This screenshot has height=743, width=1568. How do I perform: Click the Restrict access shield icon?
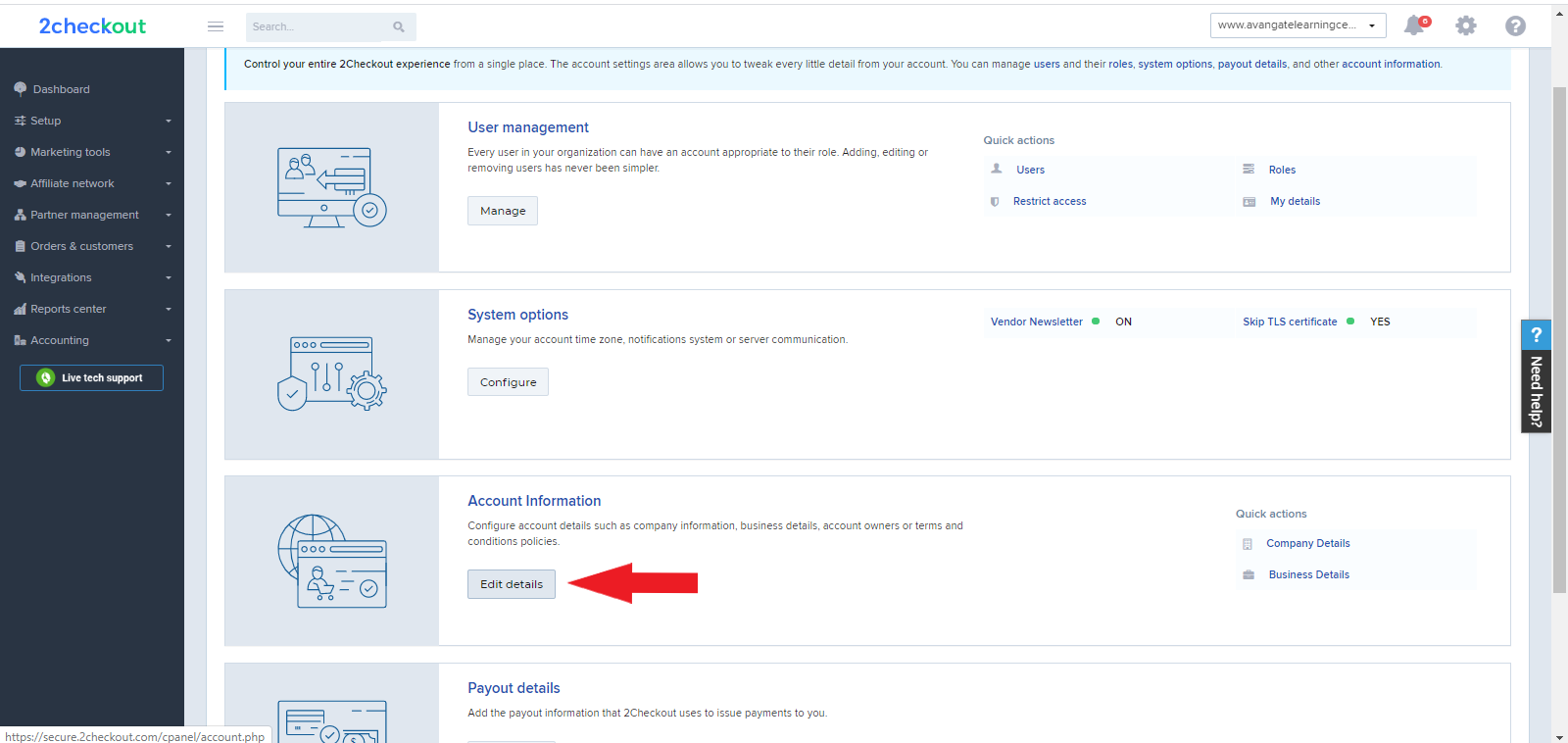coord(995,201)
